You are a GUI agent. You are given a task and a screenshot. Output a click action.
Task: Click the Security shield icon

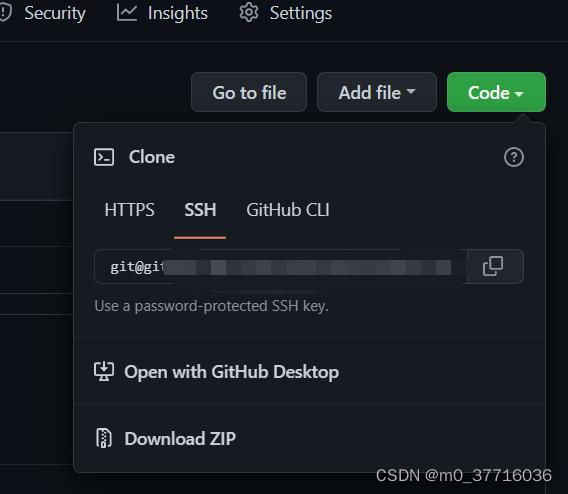click(x=5, y=13)
